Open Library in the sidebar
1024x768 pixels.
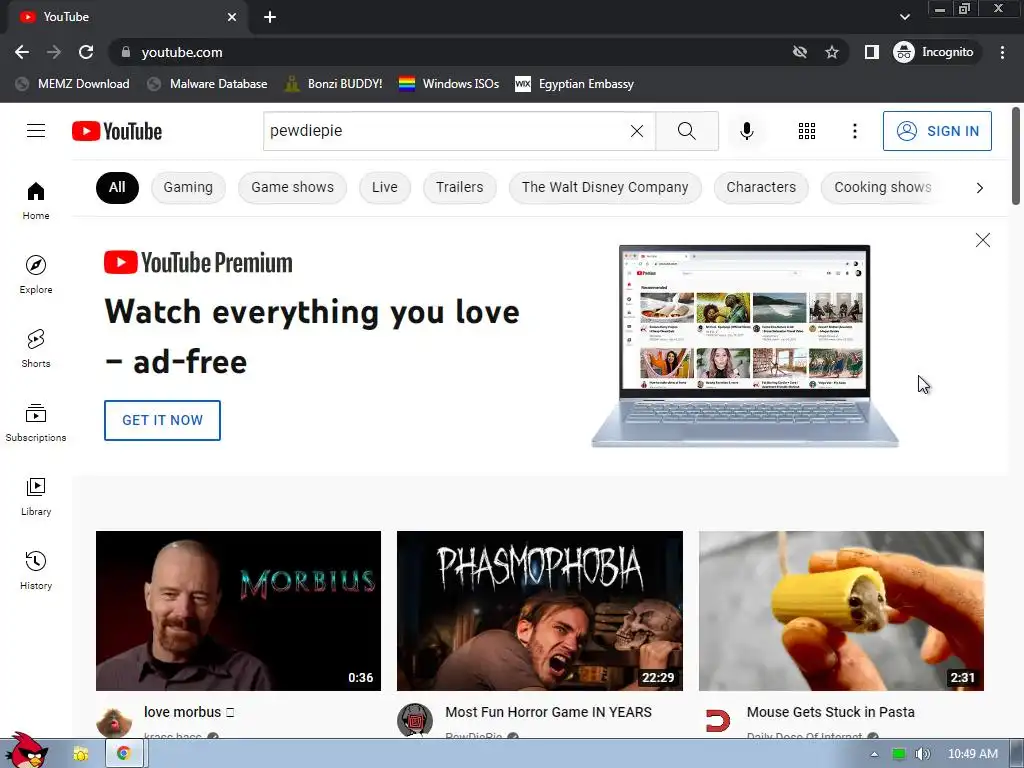(x=36, y=496)
